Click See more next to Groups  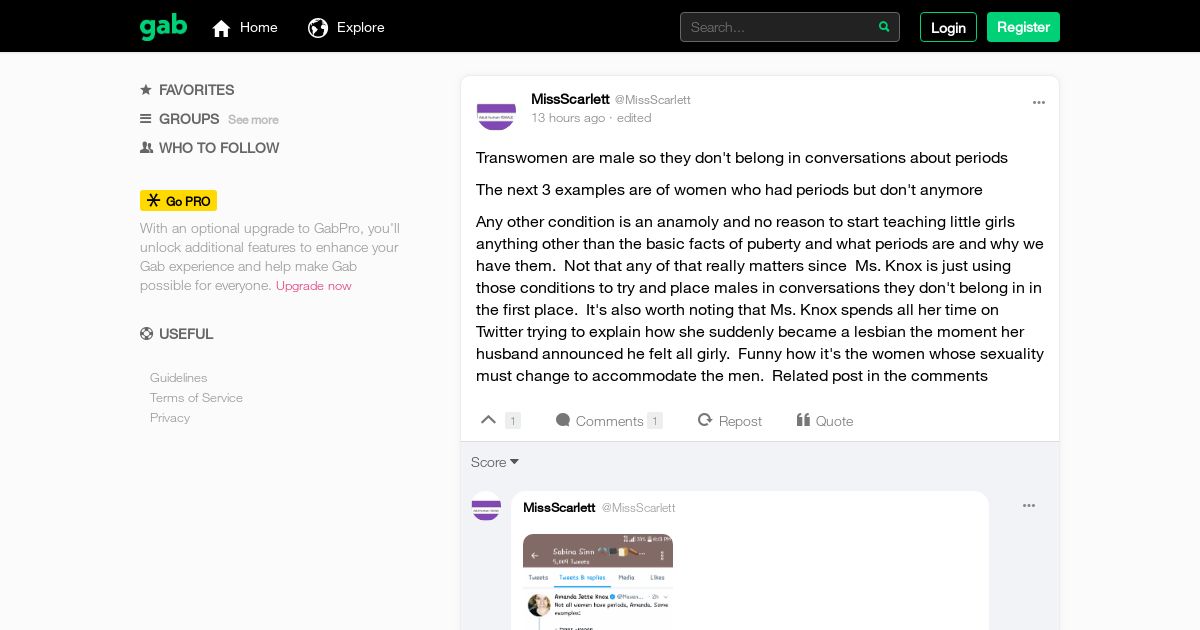click(x=253, y=120)
